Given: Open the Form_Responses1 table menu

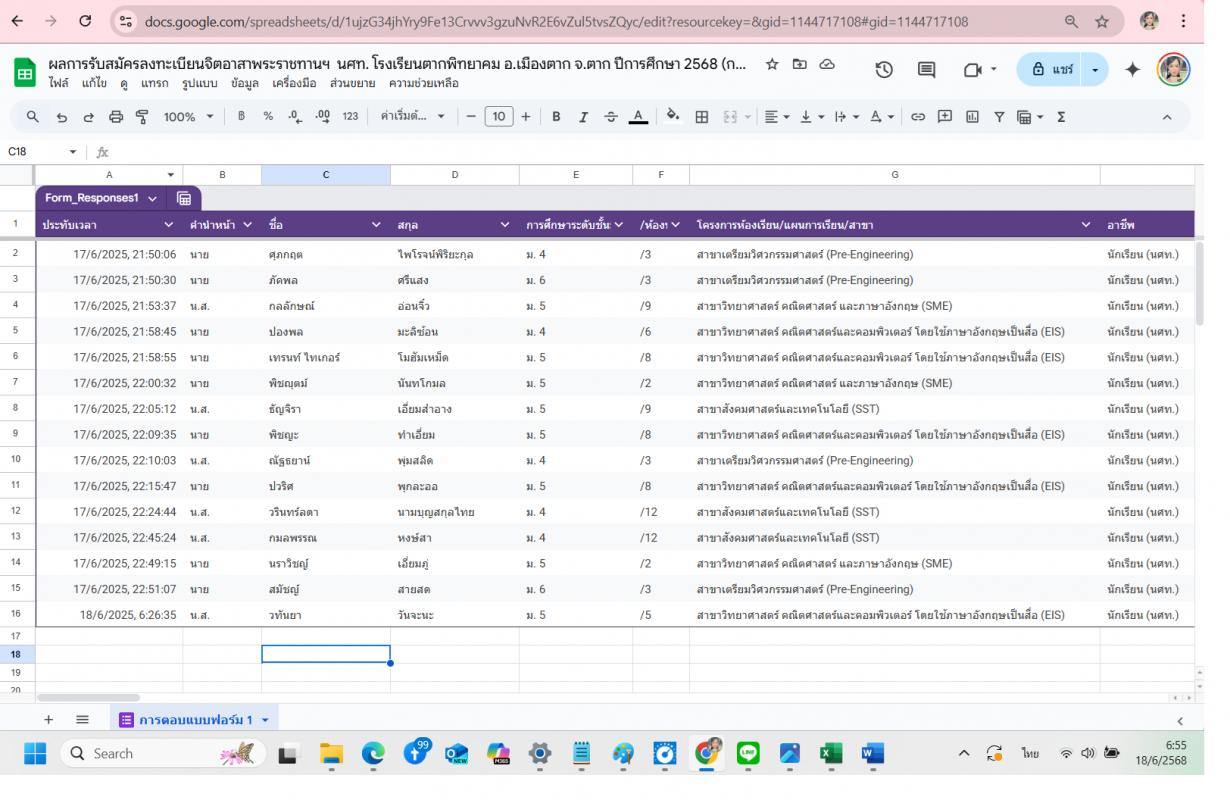Looking at the screenshot, I should click(152, 198).
